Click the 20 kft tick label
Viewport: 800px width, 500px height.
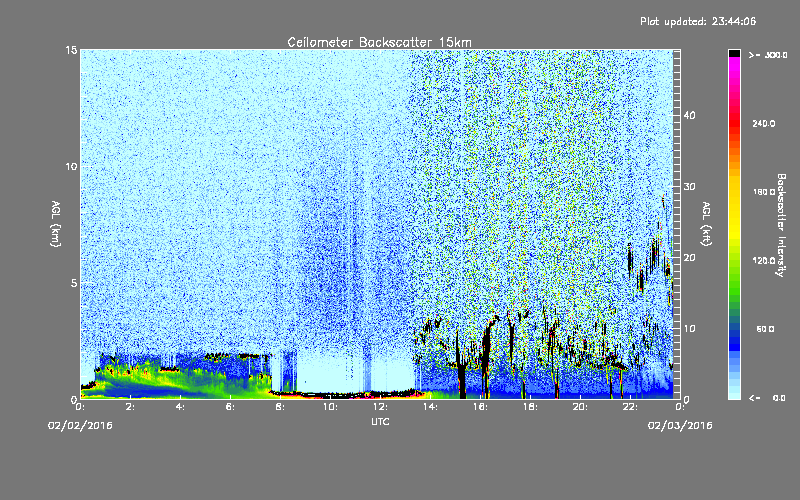pos(689,258)
